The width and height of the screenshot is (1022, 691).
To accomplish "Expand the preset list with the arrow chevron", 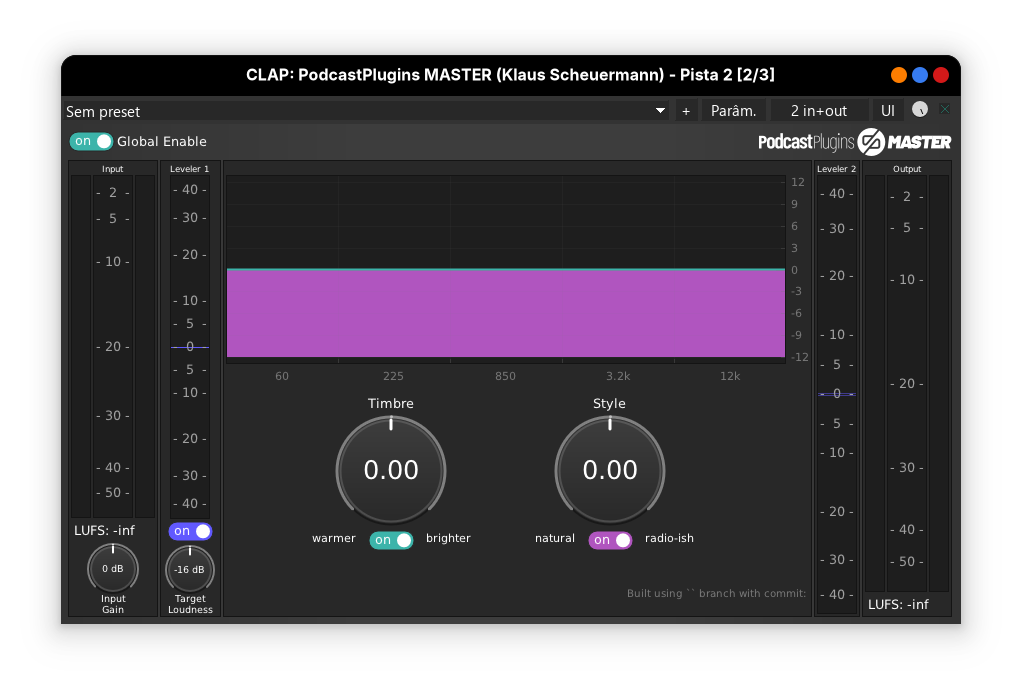I will tap(659, 111).
